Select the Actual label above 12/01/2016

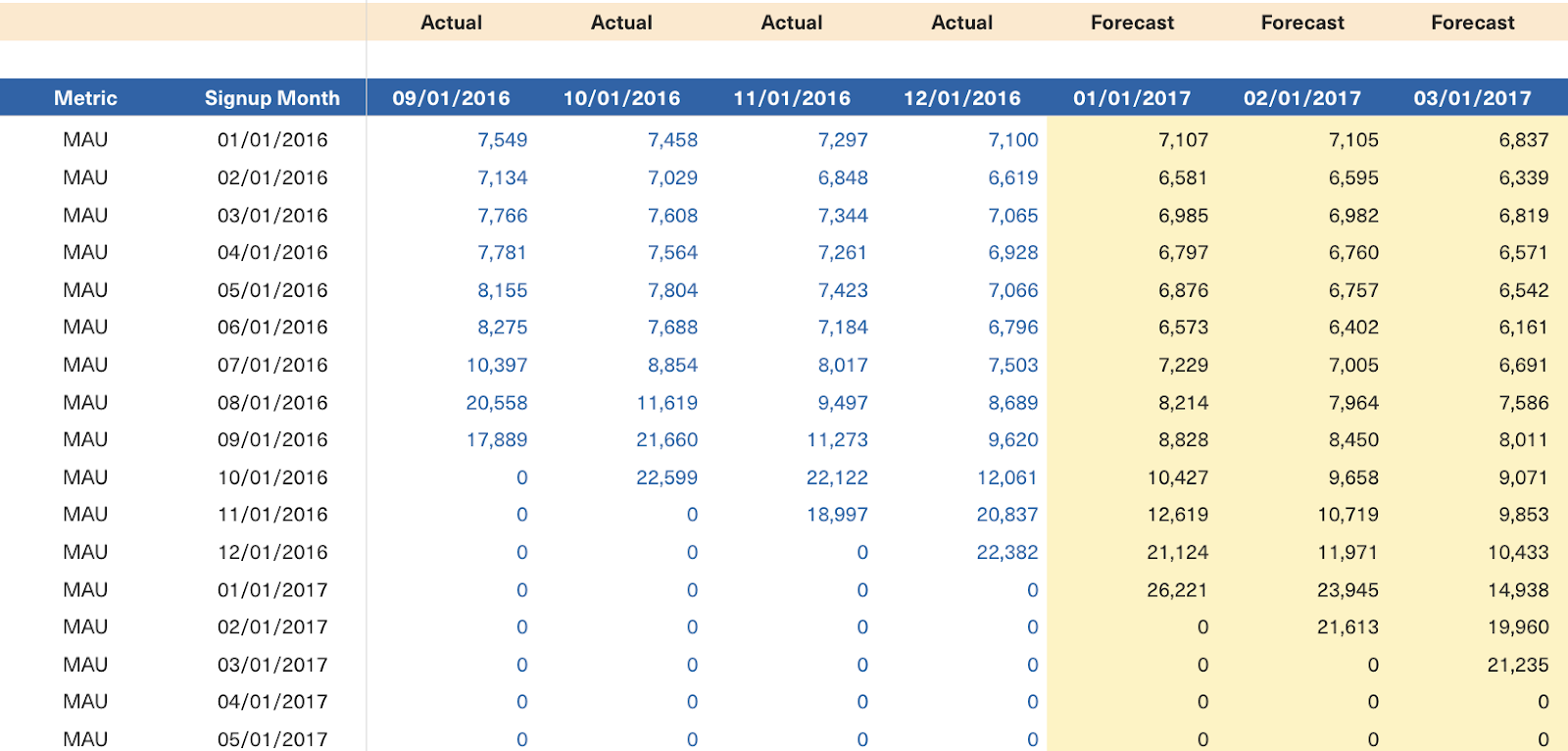tap(961, 23)
